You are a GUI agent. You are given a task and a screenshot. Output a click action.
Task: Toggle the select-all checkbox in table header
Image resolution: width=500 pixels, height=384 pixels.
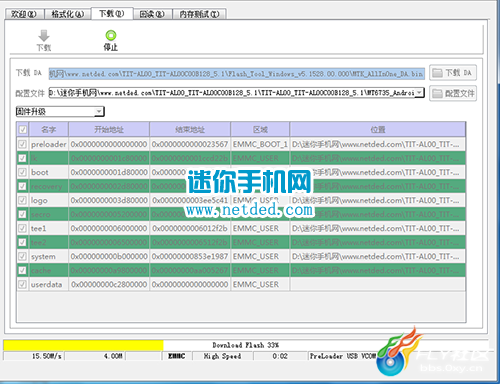point(23,129)
